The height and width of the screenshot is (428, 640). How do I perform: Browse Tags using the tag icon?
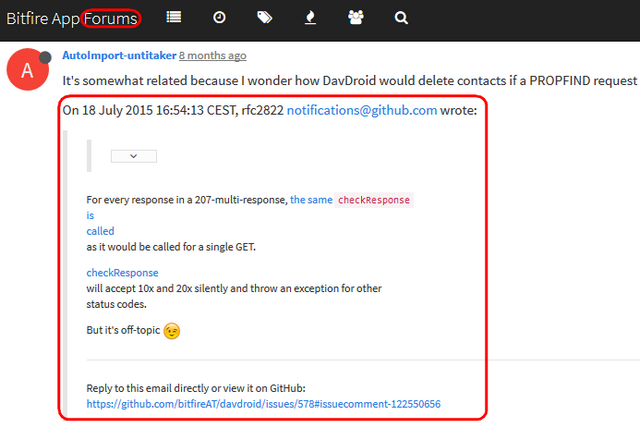click(x=264, y=17)
